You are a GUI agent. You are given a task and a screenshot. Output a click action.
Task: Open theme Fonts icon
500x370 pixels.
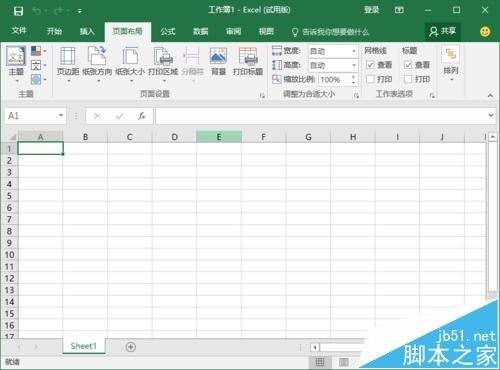click(x=36, y=65)
